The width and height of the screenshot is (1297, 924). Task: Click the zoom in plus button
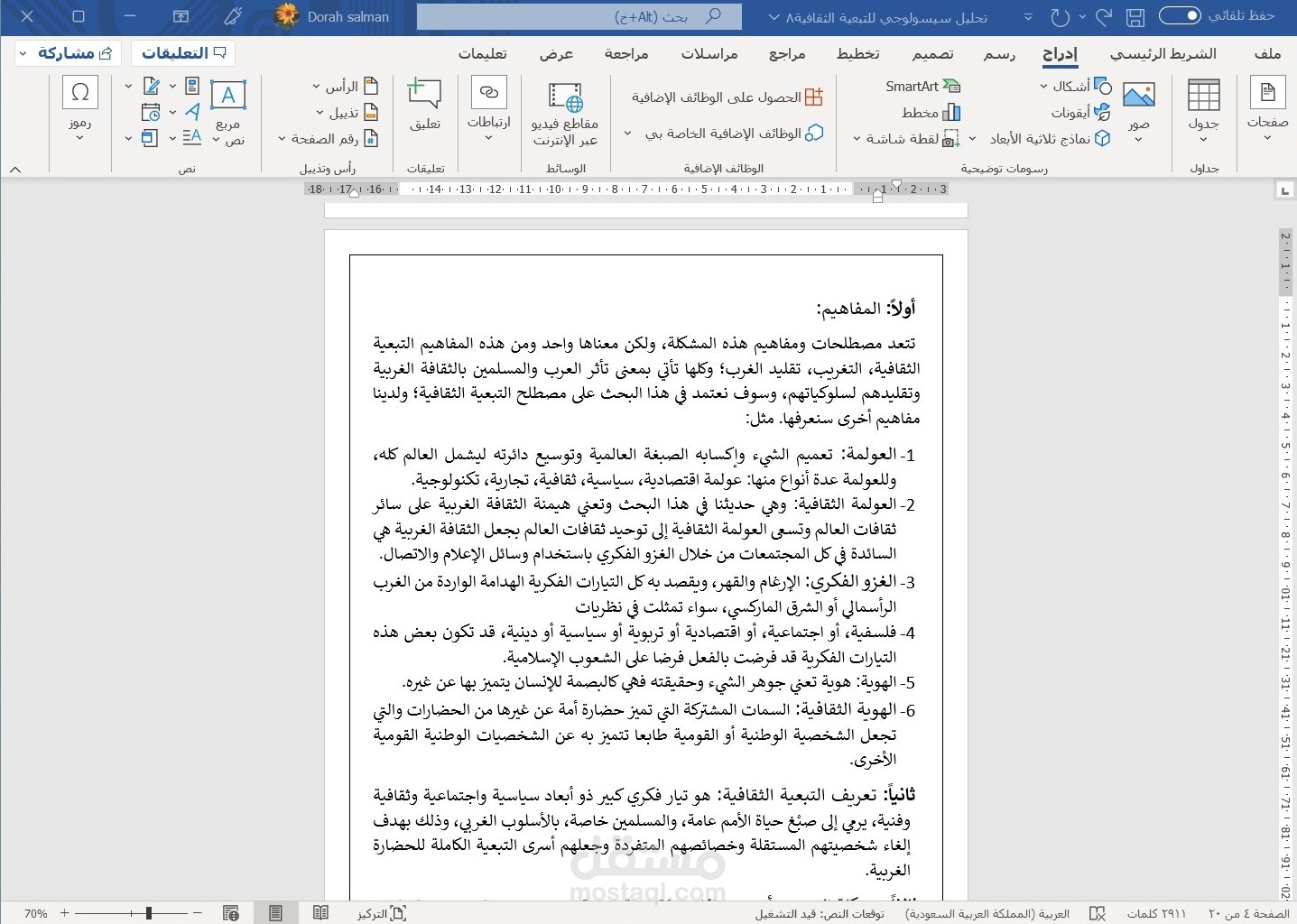[x=64, y=913]
